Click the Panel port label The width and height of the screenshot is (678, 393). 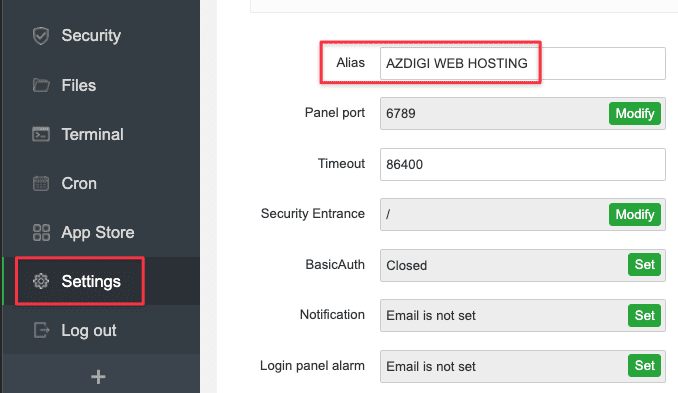[335, 113]
